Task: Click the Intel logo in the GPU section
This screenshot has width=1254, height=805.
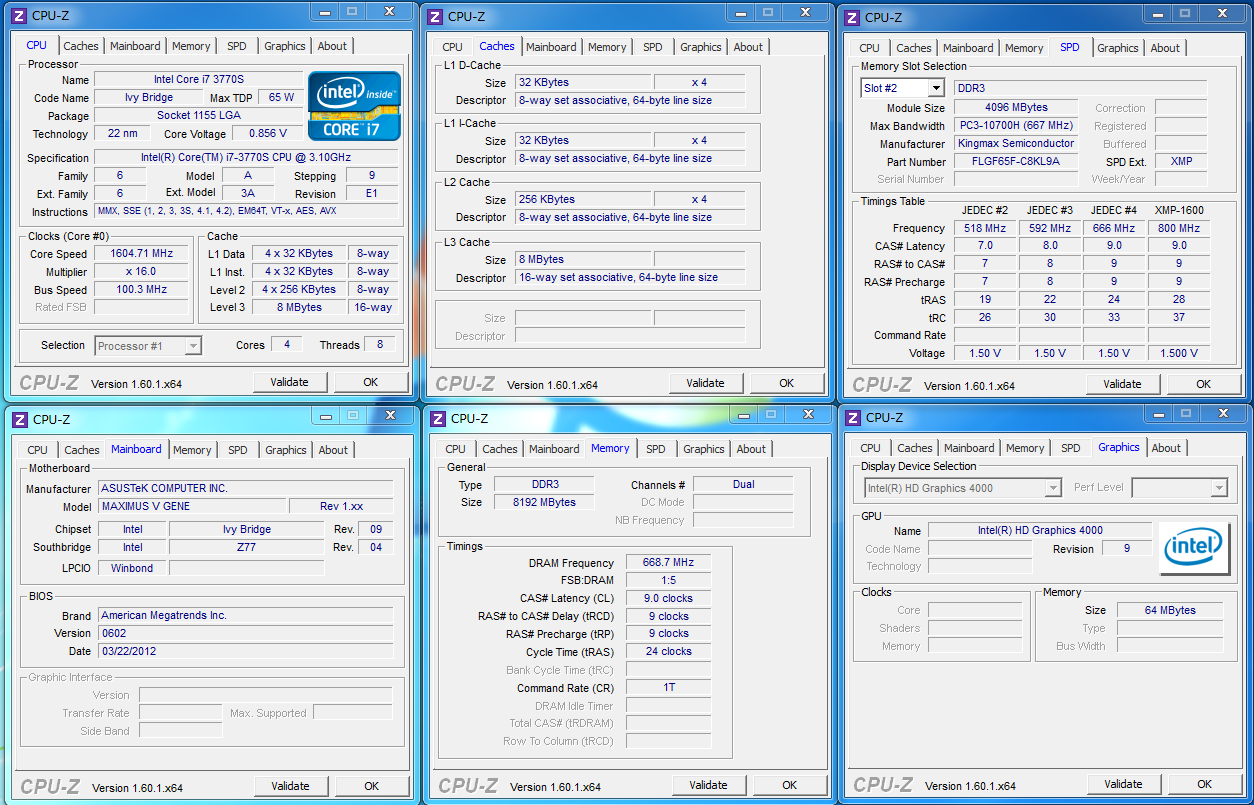Action: 1194,547
